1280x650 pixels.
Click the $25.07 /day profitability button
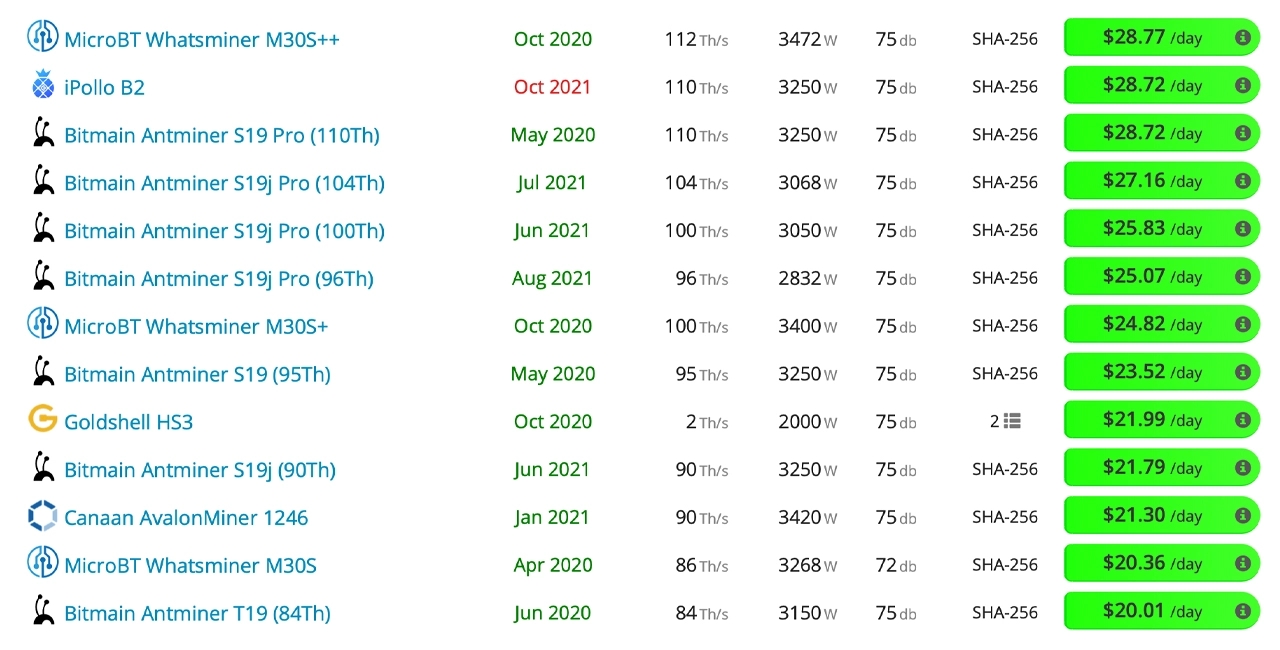(x=1162, y=276)
